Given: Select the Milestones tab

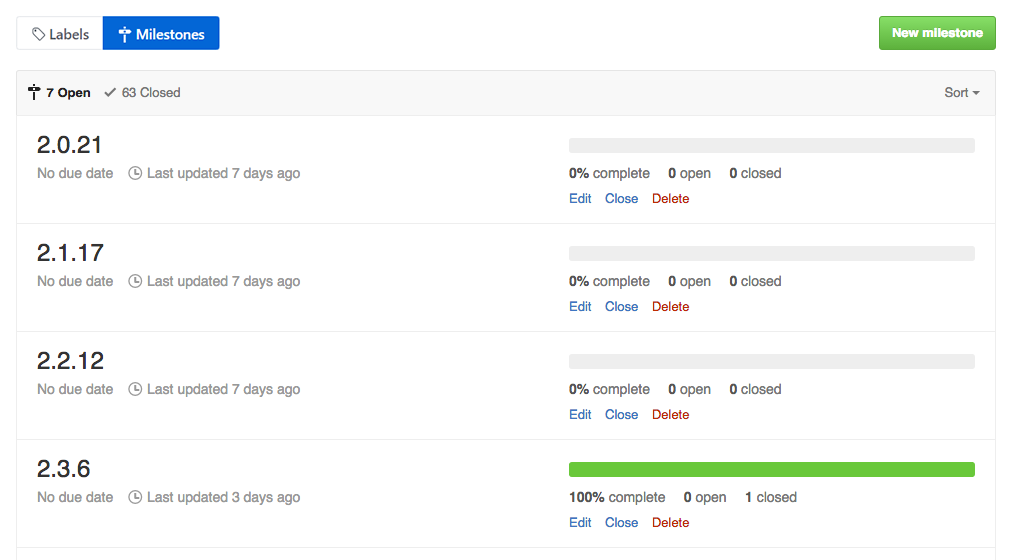Looking at the screenshot, I should click(161, 34).
